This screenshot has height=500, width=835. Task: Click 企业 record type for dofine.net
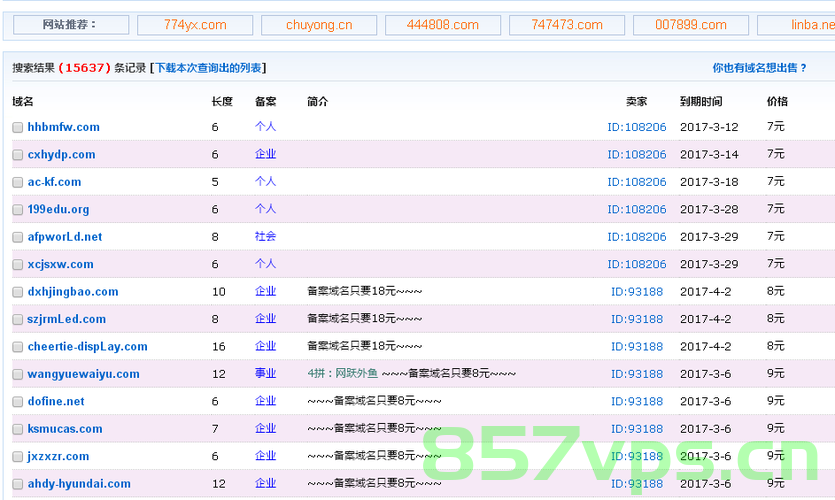click(x=265, y=401)
